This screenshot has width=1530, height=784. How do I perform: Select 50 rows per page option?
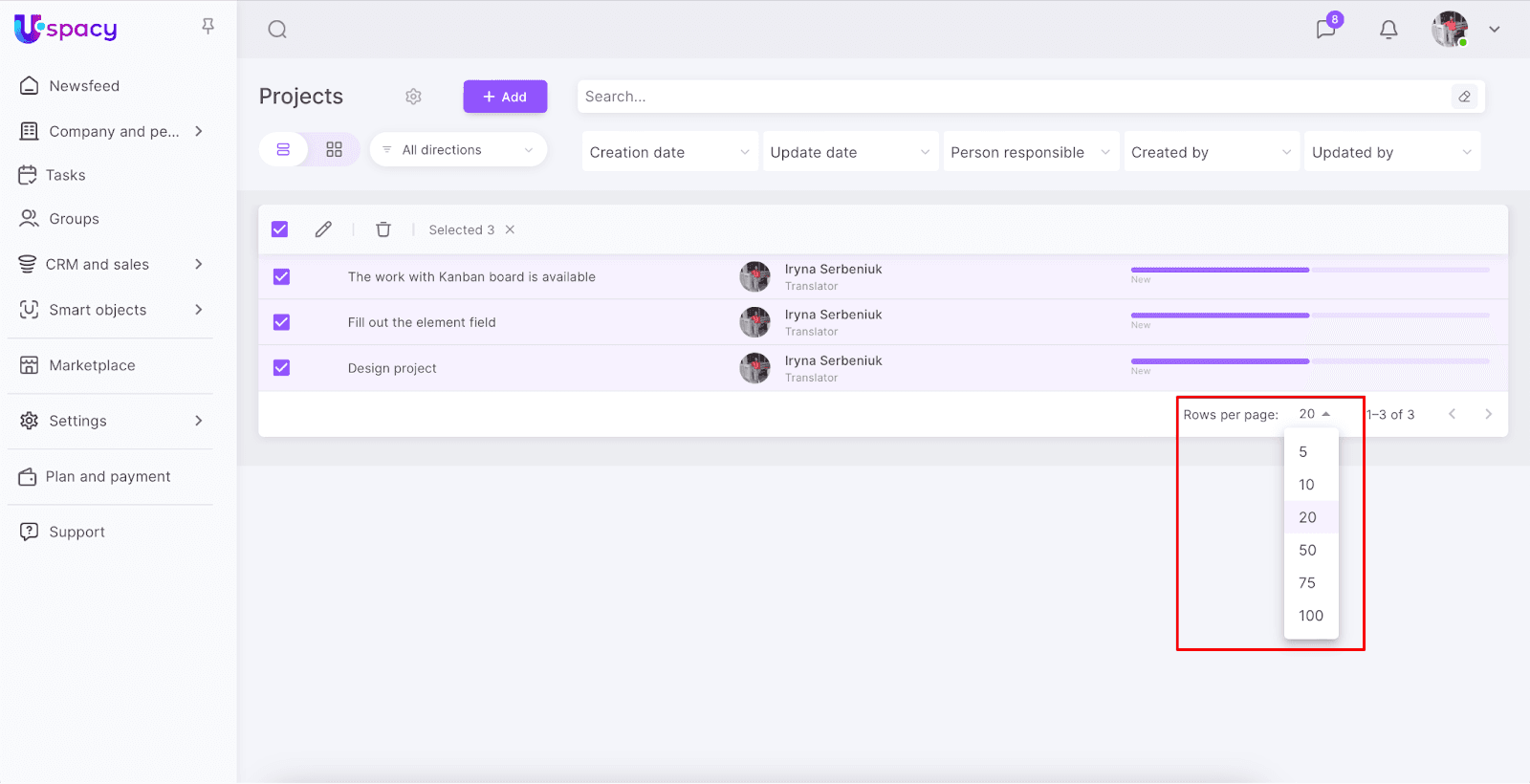click(x=1307, y=550)
